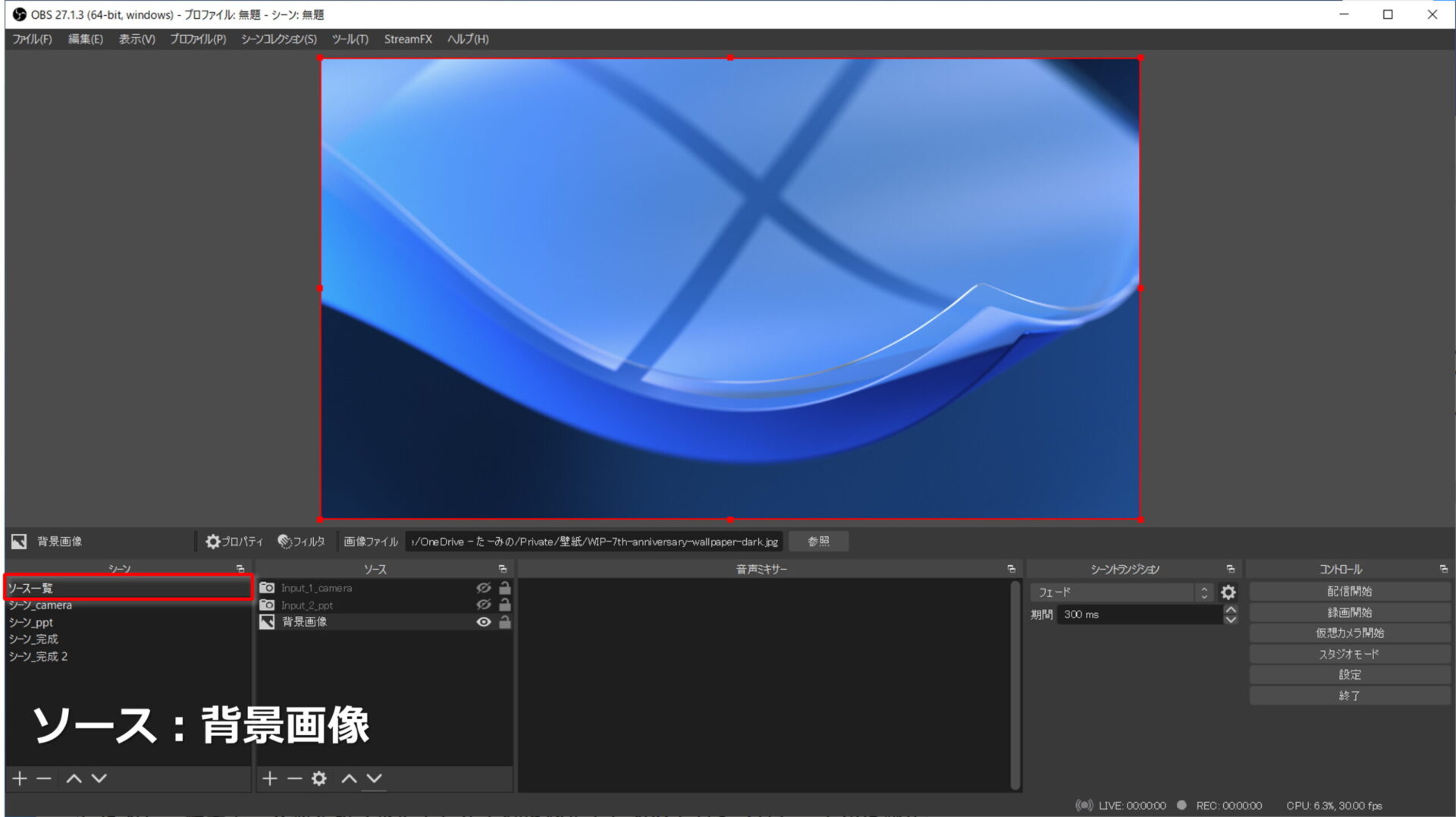Undock the ソース panel
The width and height of the screenshot is (1456, 817).
click(502, 569)
